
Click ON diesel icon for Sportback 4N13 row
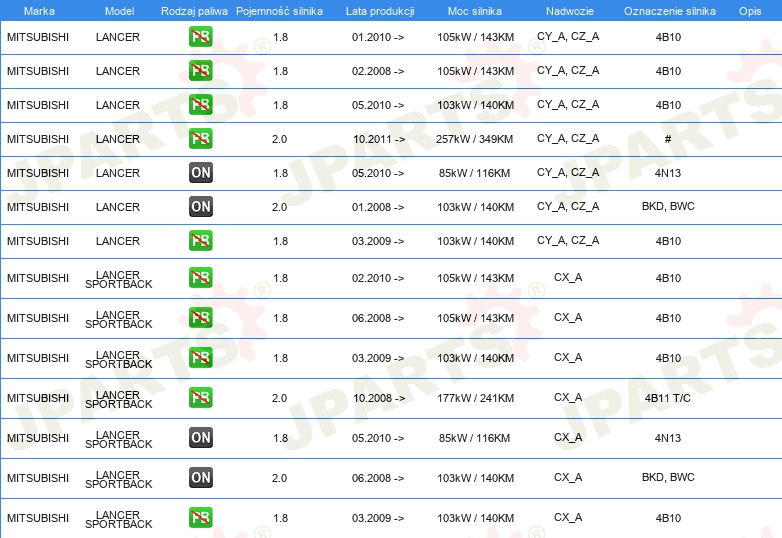pos(200,438)
